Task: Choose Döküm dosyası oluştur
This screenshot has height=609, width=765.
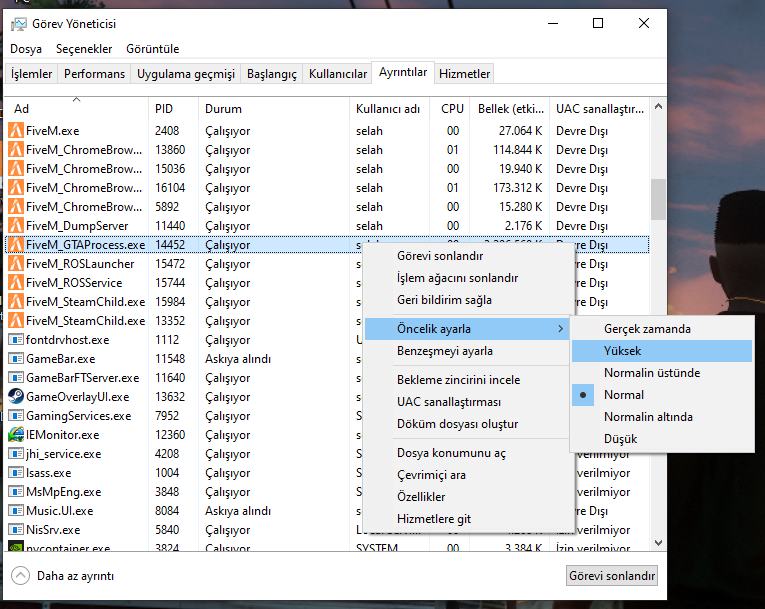Action: point(467,424)
